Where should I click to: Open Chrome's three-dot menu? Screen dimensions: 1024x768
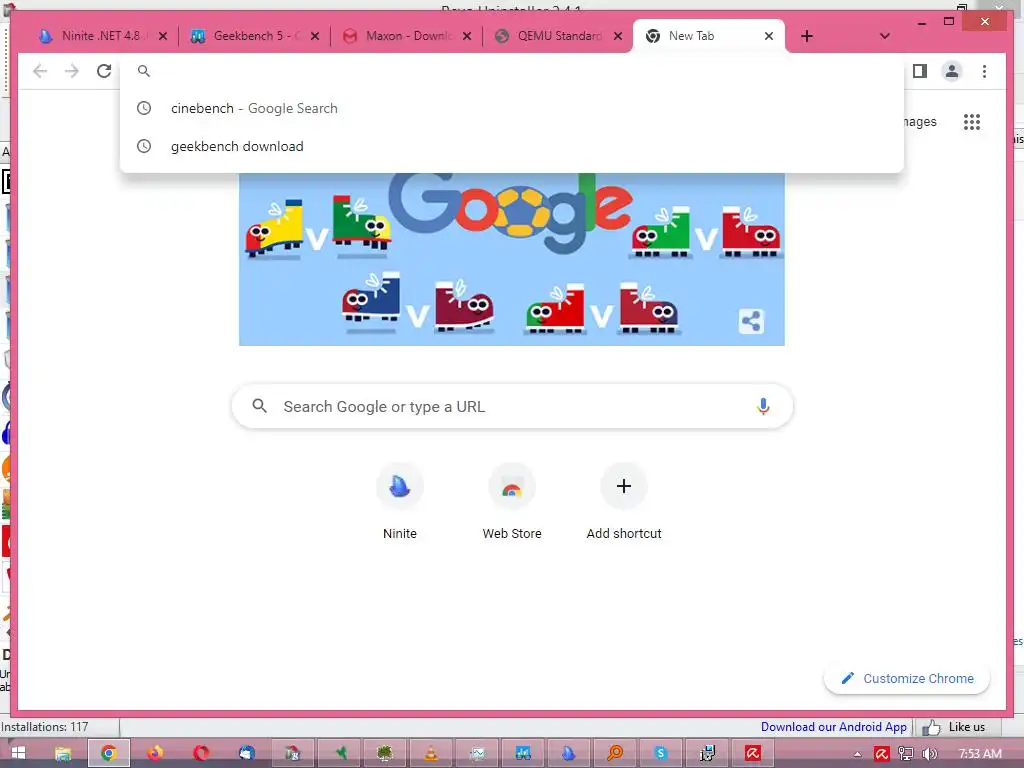click(x=984, y=71)
